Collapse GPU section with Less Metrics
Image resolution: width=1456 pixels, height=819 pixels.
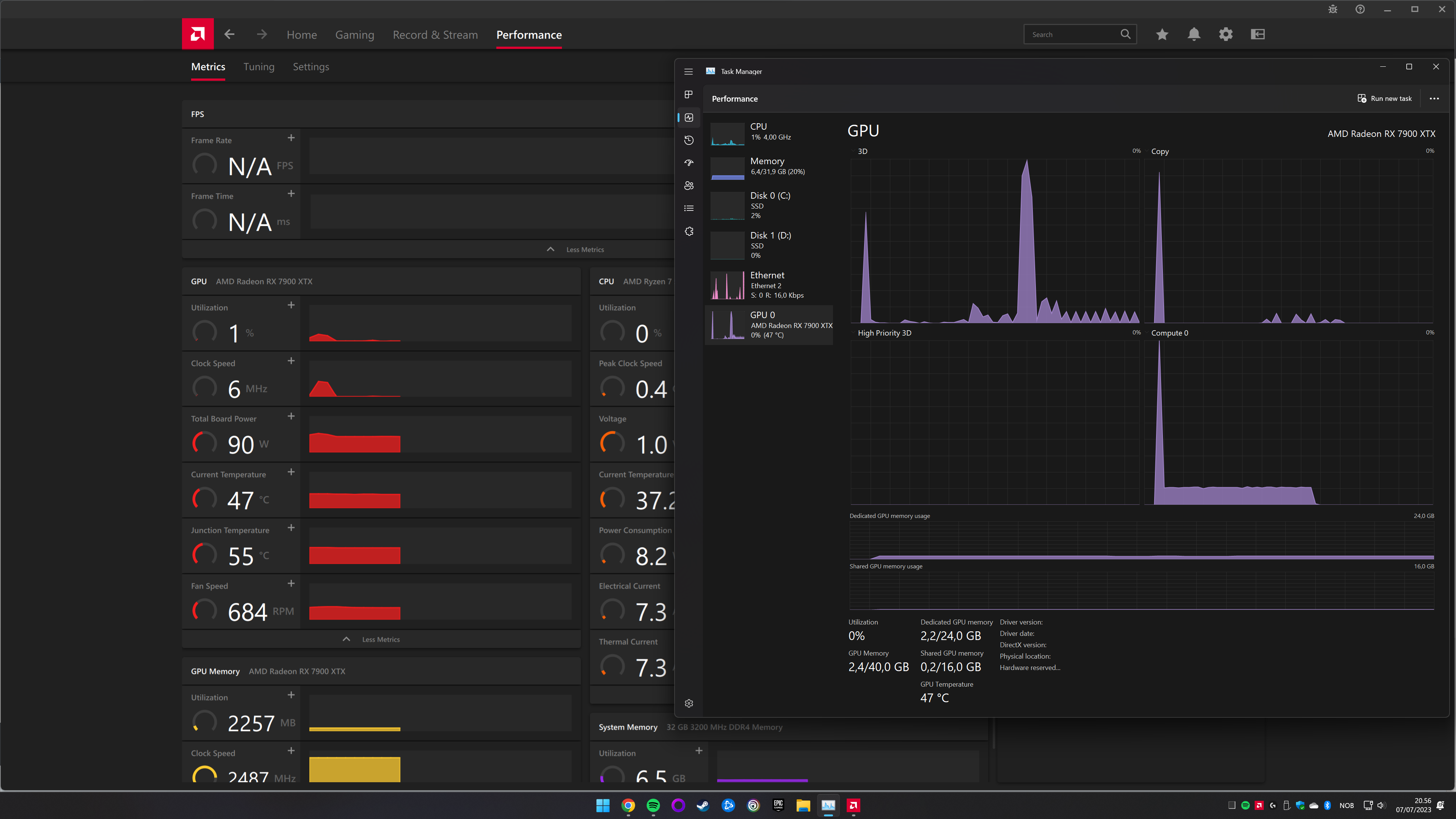(x=371, y=639)
